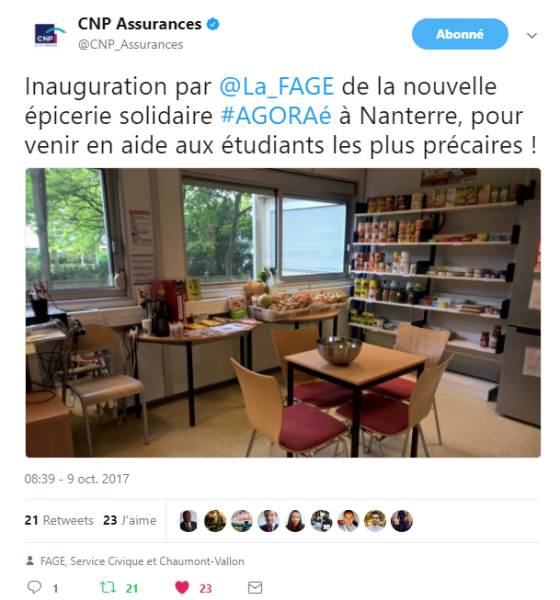Viewport: 560px width, 600px height.
Task: Click the person icon beside tagged accounts
Action: 29,561
